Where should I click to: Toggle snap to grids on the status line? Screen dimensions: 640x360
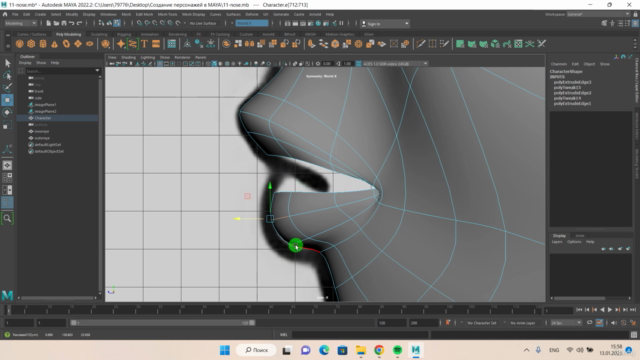[140, 23]
